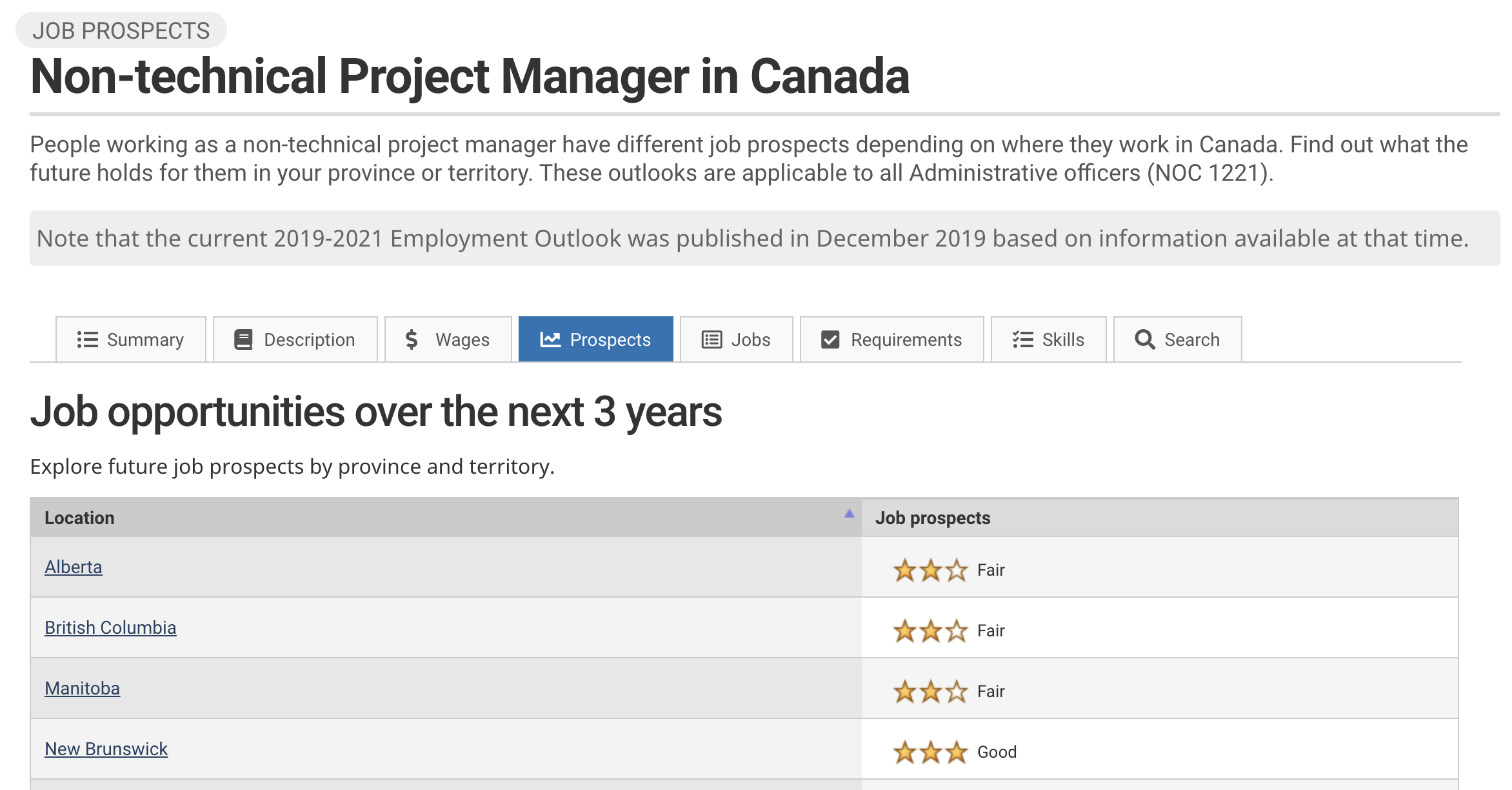
Task: Click the Skills navigation icon
Action: click(1022, 338)
